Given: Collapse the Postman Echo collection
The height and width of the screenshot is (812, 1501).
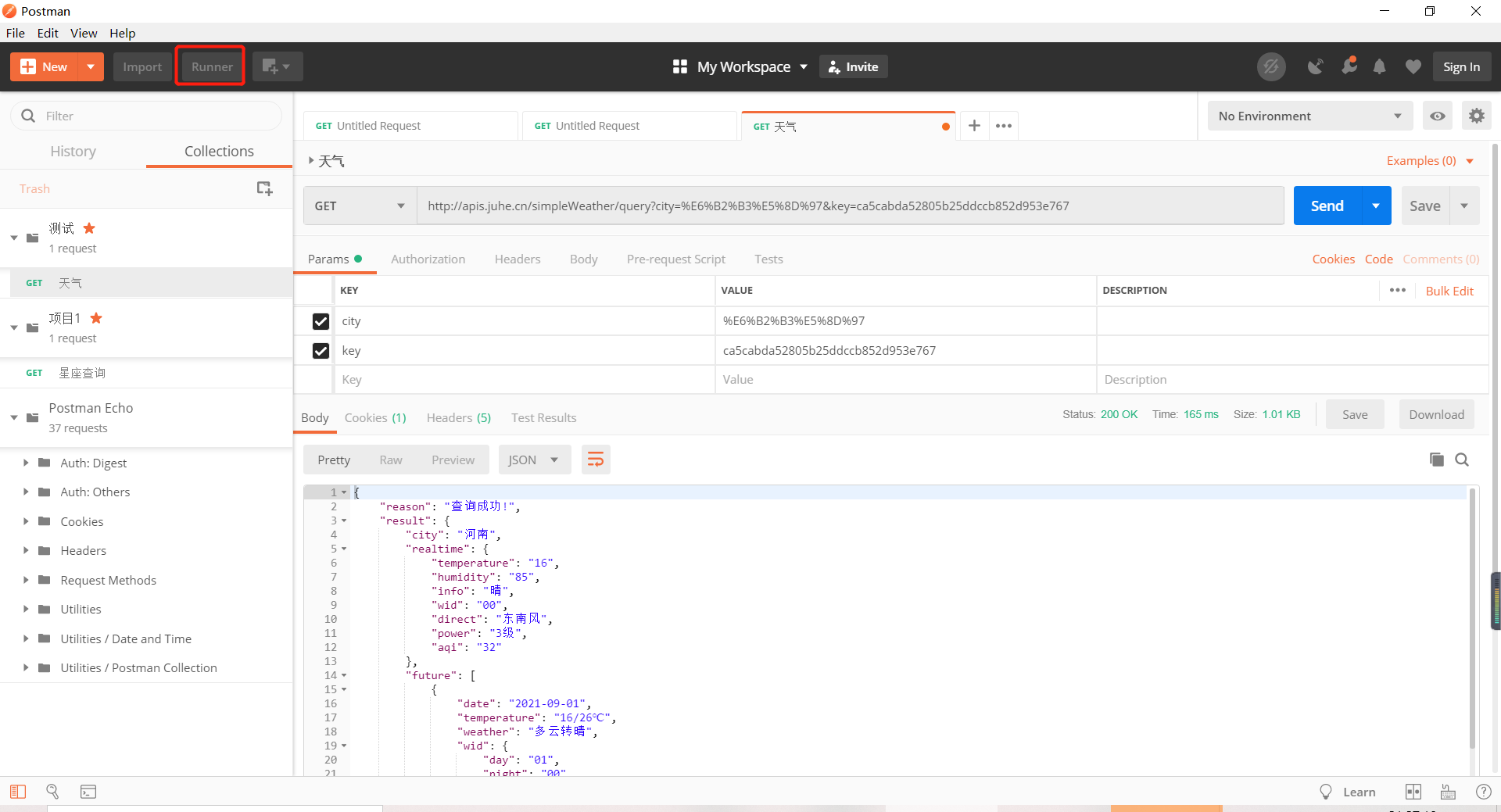Looking at the screenshot, I should (x=14, y=417).
